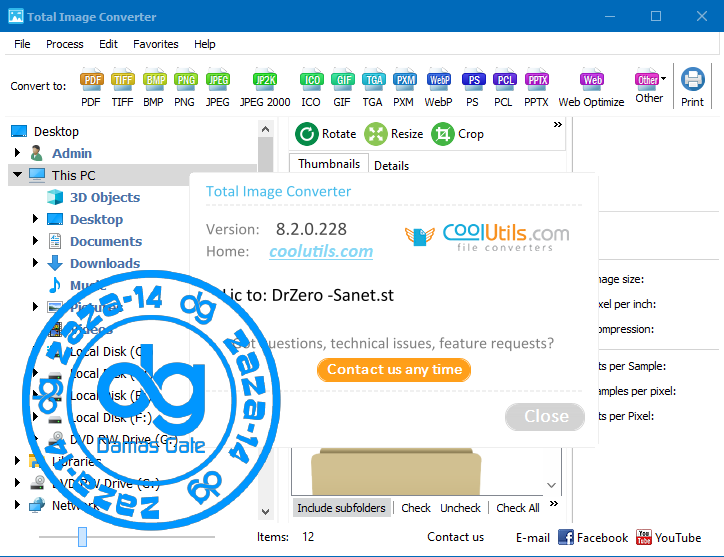This screenshot has height=557, width=724.
Task: Click Contact us any time button
Action: 394,370
